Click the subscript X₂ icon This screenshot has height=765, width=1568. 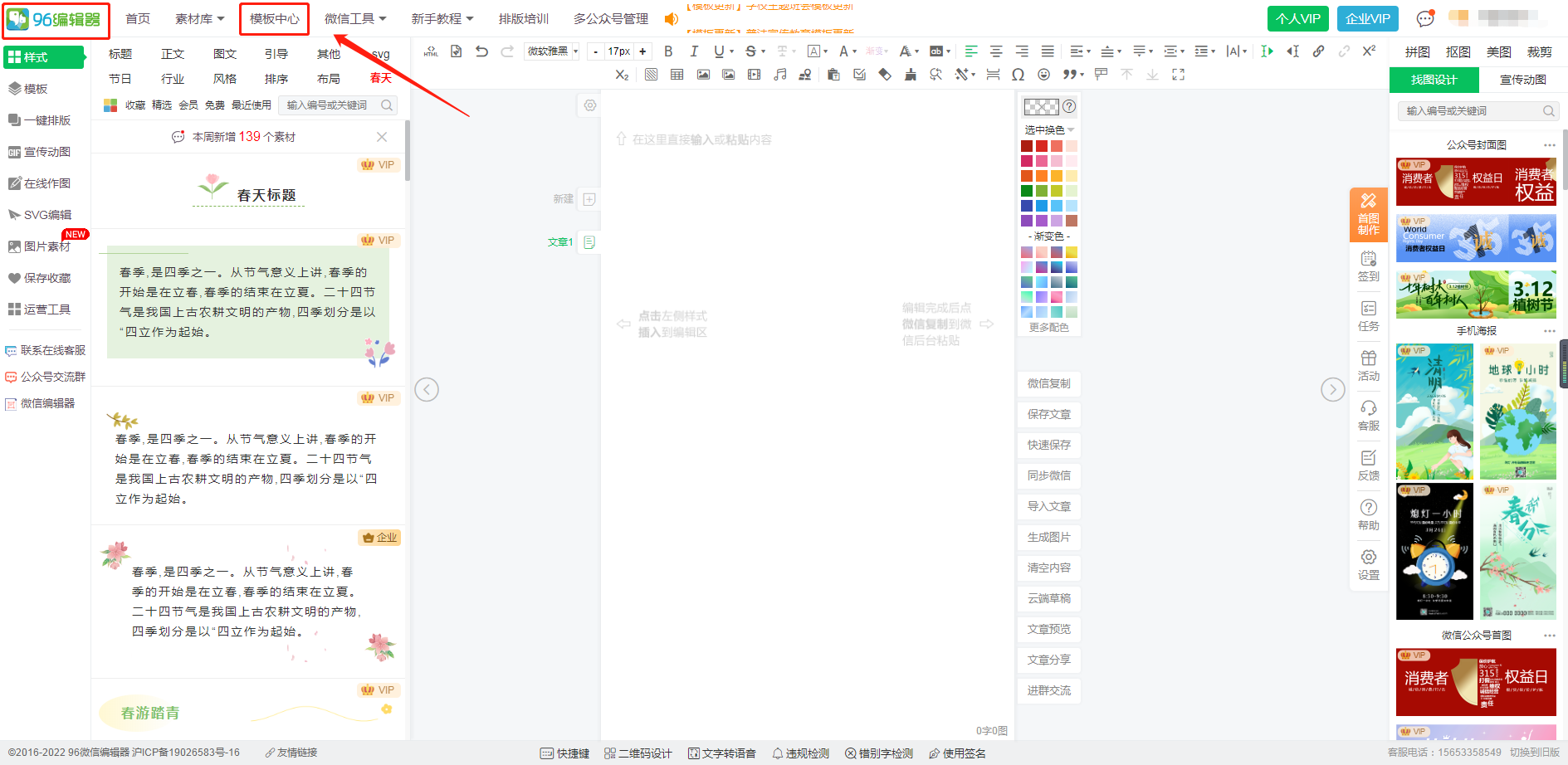[x=622, y=75]
